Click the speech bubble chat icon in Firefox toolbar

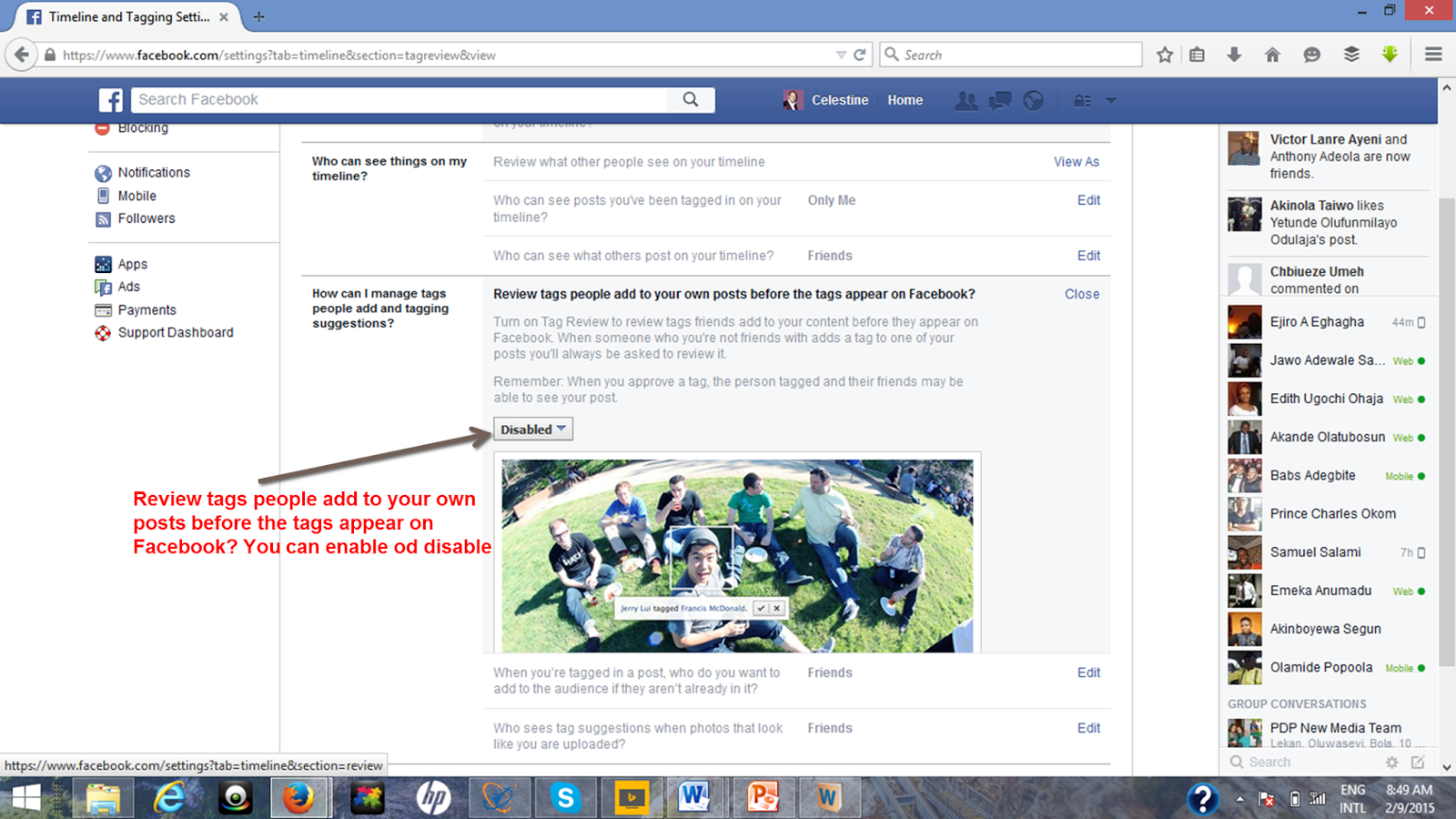point(1311,55)
